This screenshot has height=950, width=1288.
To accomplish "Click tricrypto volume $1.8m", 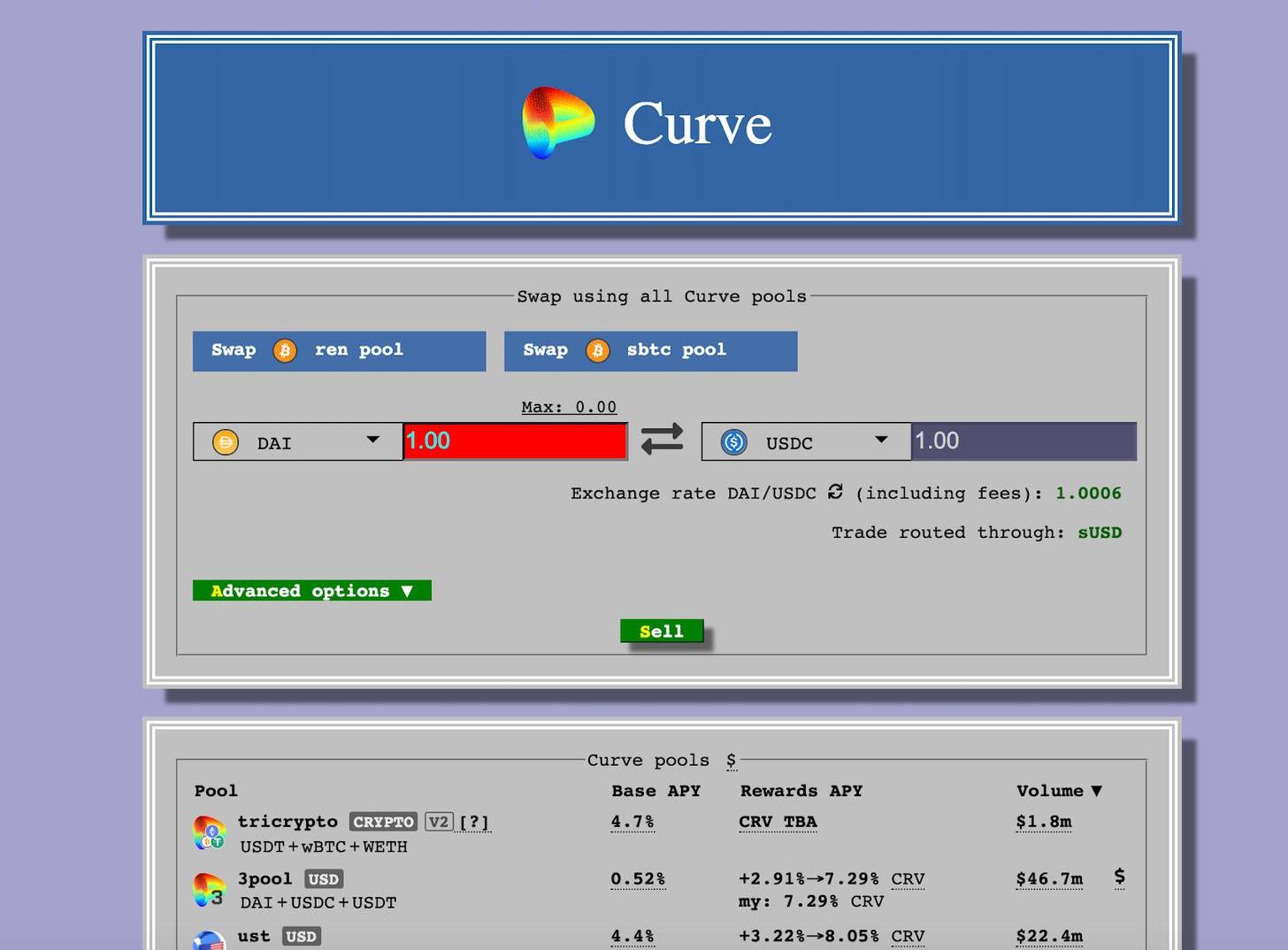I will [x=1044, y=822].
